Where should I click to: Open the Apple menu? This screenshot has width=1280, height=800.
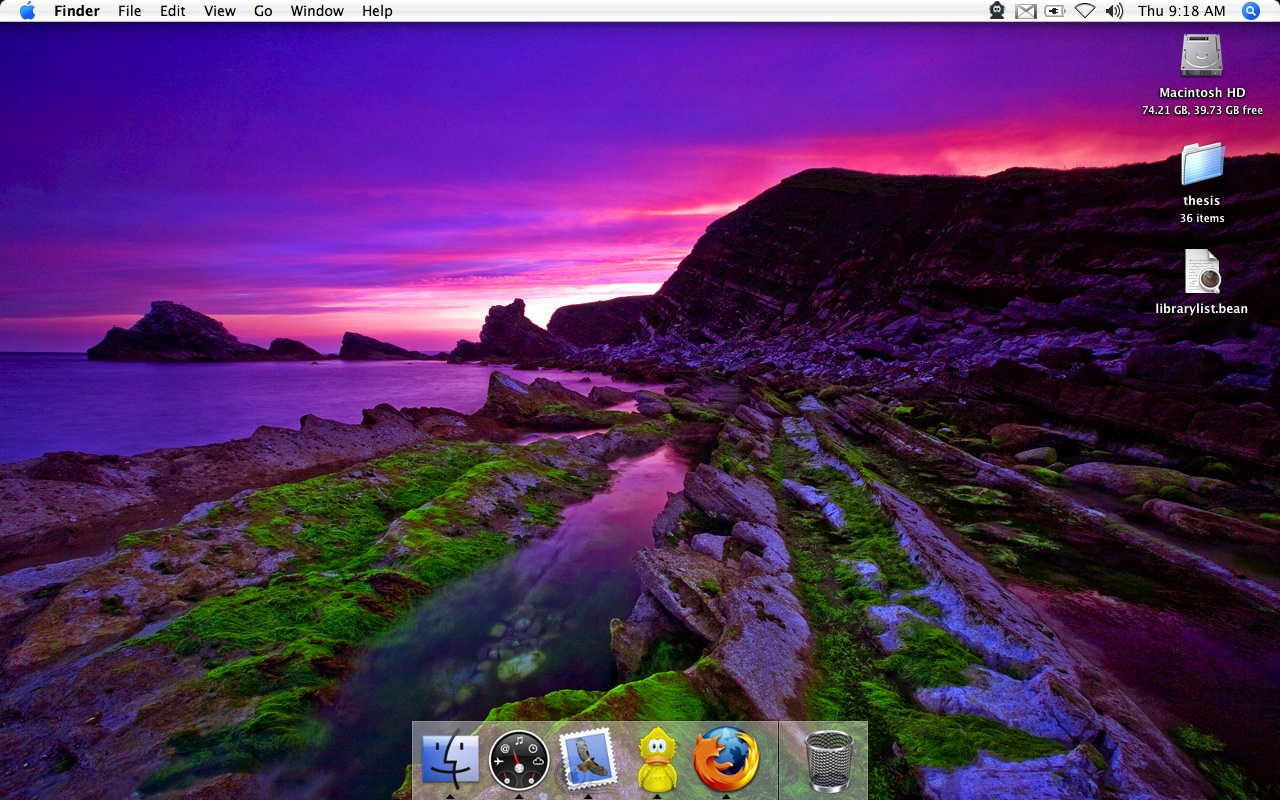[x=27, y=11]
